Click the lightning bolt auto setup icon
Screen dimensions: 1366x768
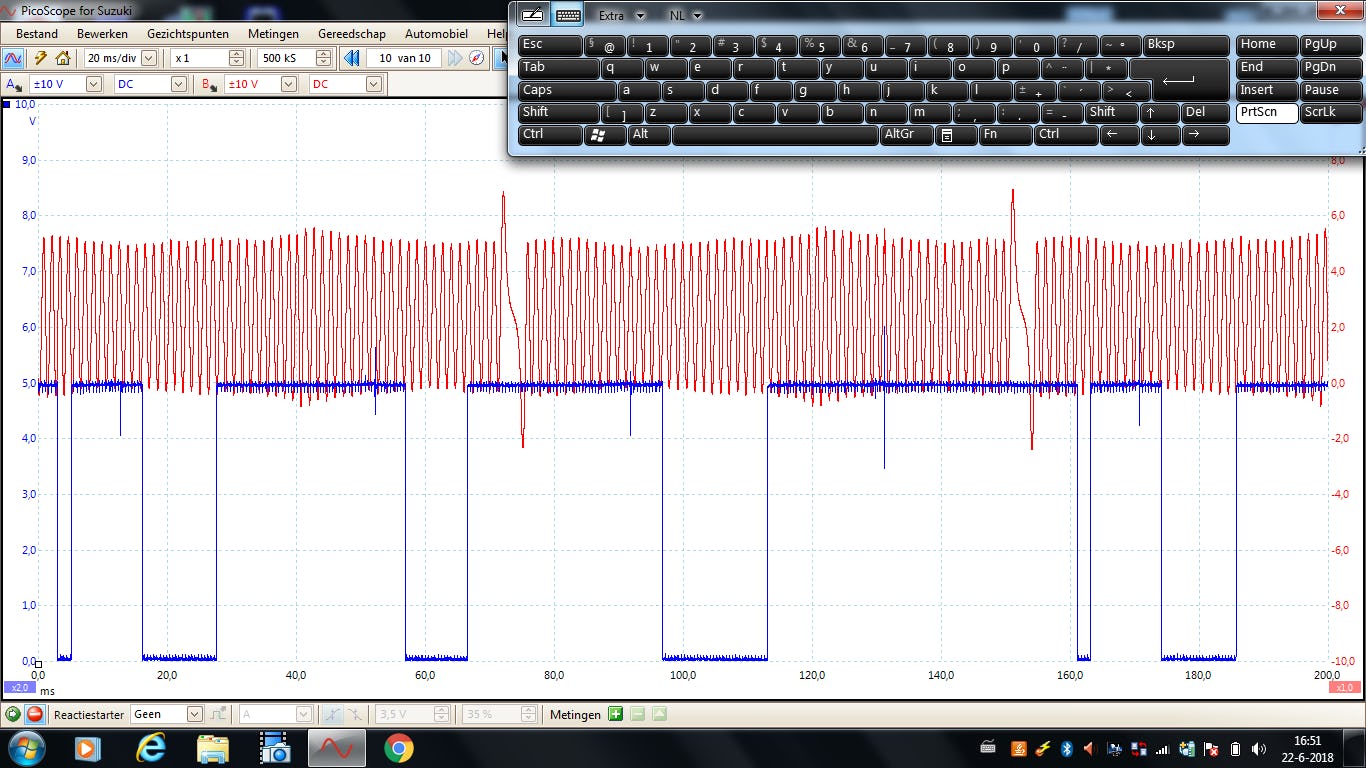coord(41,58)
